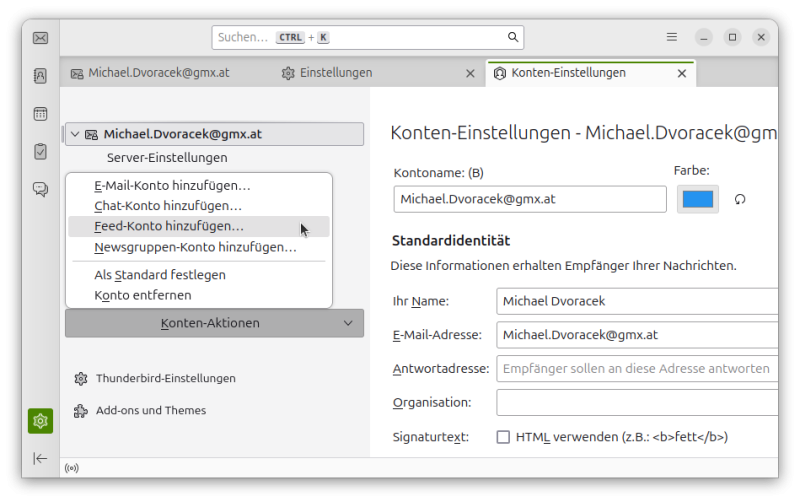Open the Tasks space icon

pyautogui.click(x=40, y=151)
